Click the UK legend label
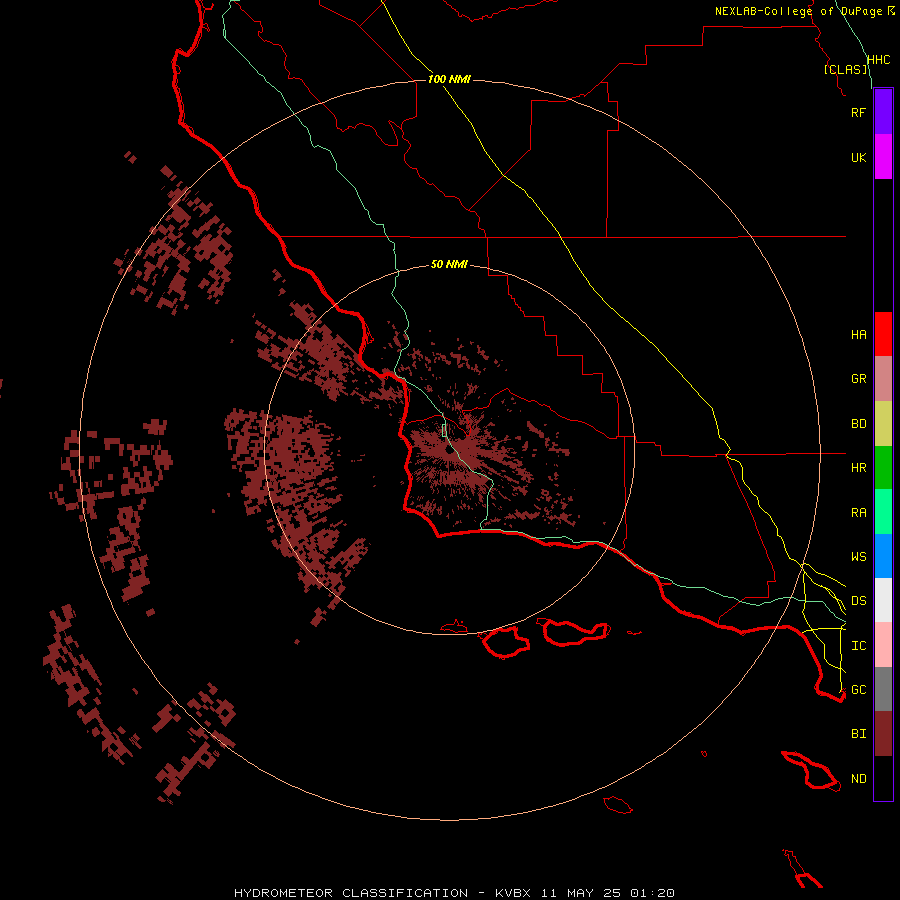The width and height of the screenshot is (900, 900). (x=858, y=157)
